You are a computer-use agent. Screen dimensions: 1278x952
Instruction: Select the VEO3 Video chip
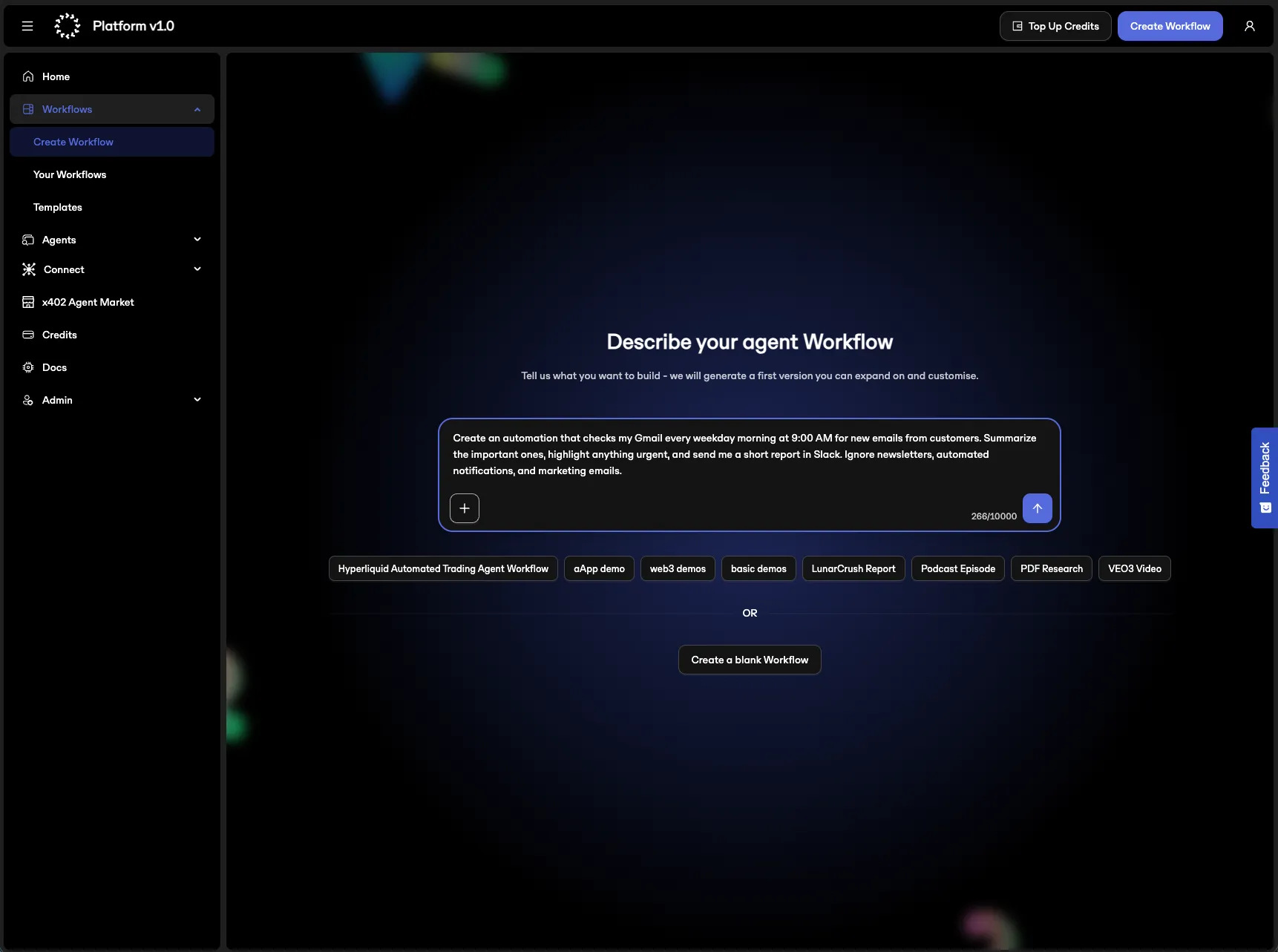coord(1135,568)
